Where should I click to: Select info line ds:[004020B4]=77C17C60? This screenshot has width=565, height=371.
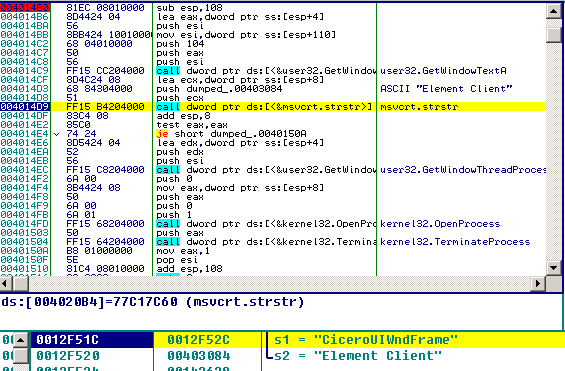click(153, 302)
